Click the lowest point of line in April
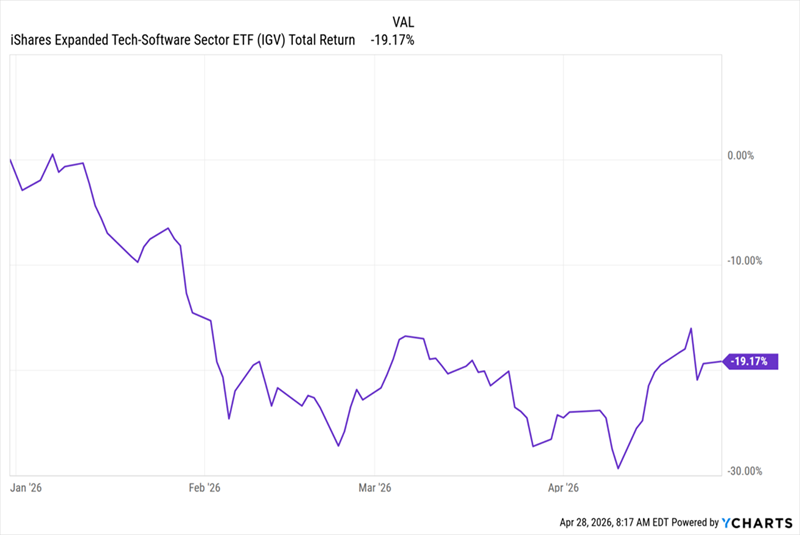Image resolution: width=800 pixels, height=535 pixels. tap(618, 467)
